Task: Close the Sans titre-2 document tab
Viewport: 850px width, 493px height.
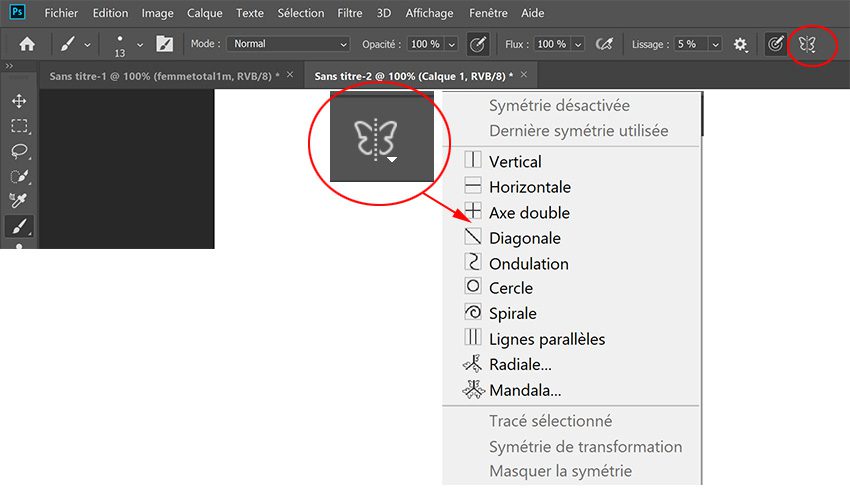Action: tap(524, 75)
